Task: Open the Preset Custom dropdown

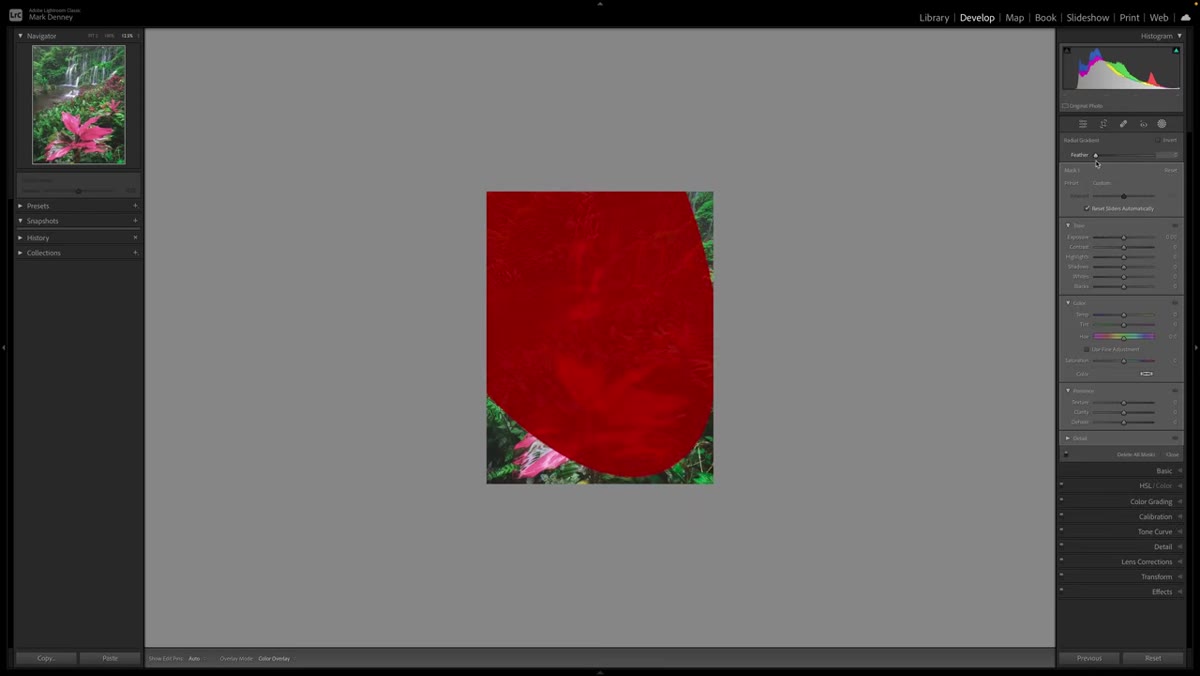Action: 1102,183
